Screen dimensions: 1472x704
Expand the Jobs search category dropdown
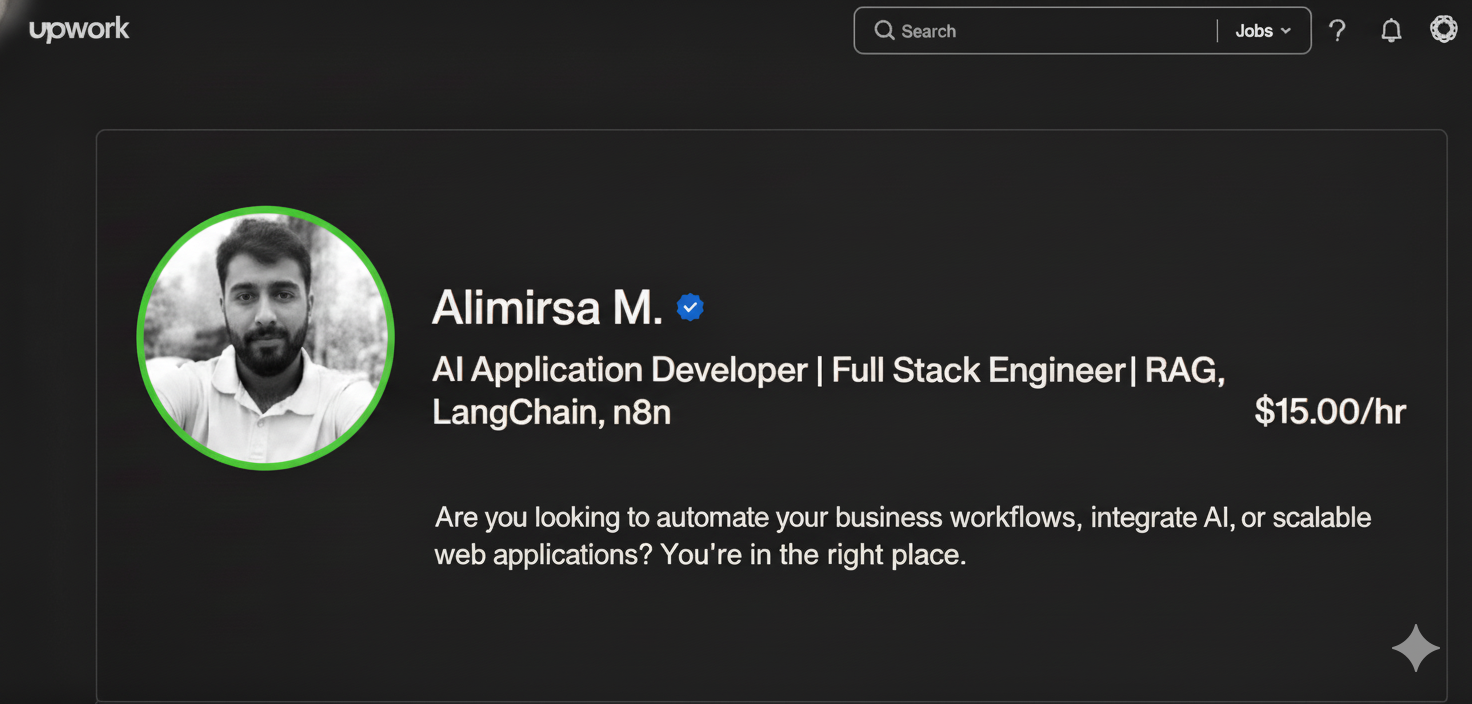[x=1262, y=31]
